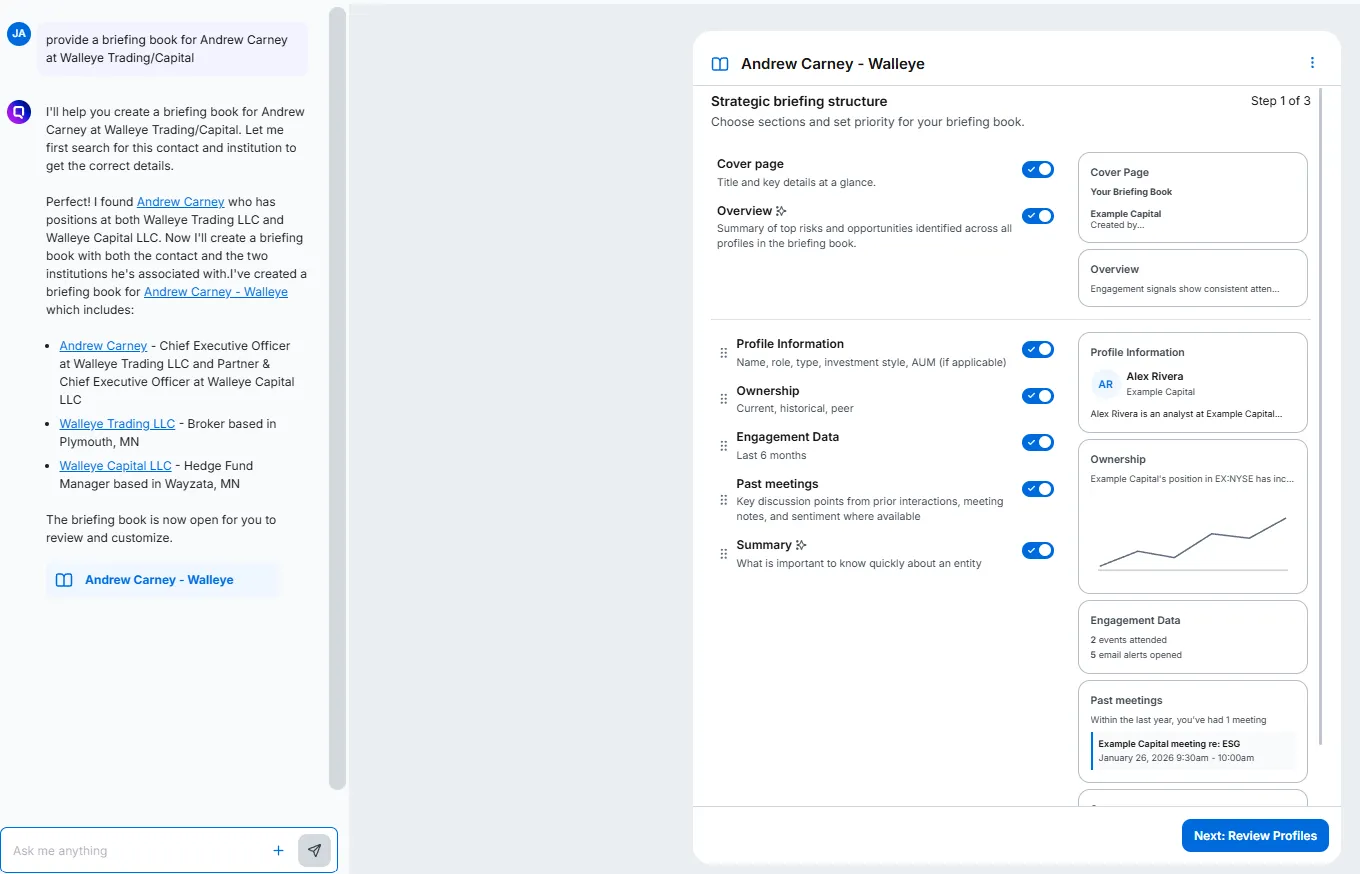Click the chat panel vertical scrollbar
The width and height of the screenshot is (1360, 874).
coord(337,400)
